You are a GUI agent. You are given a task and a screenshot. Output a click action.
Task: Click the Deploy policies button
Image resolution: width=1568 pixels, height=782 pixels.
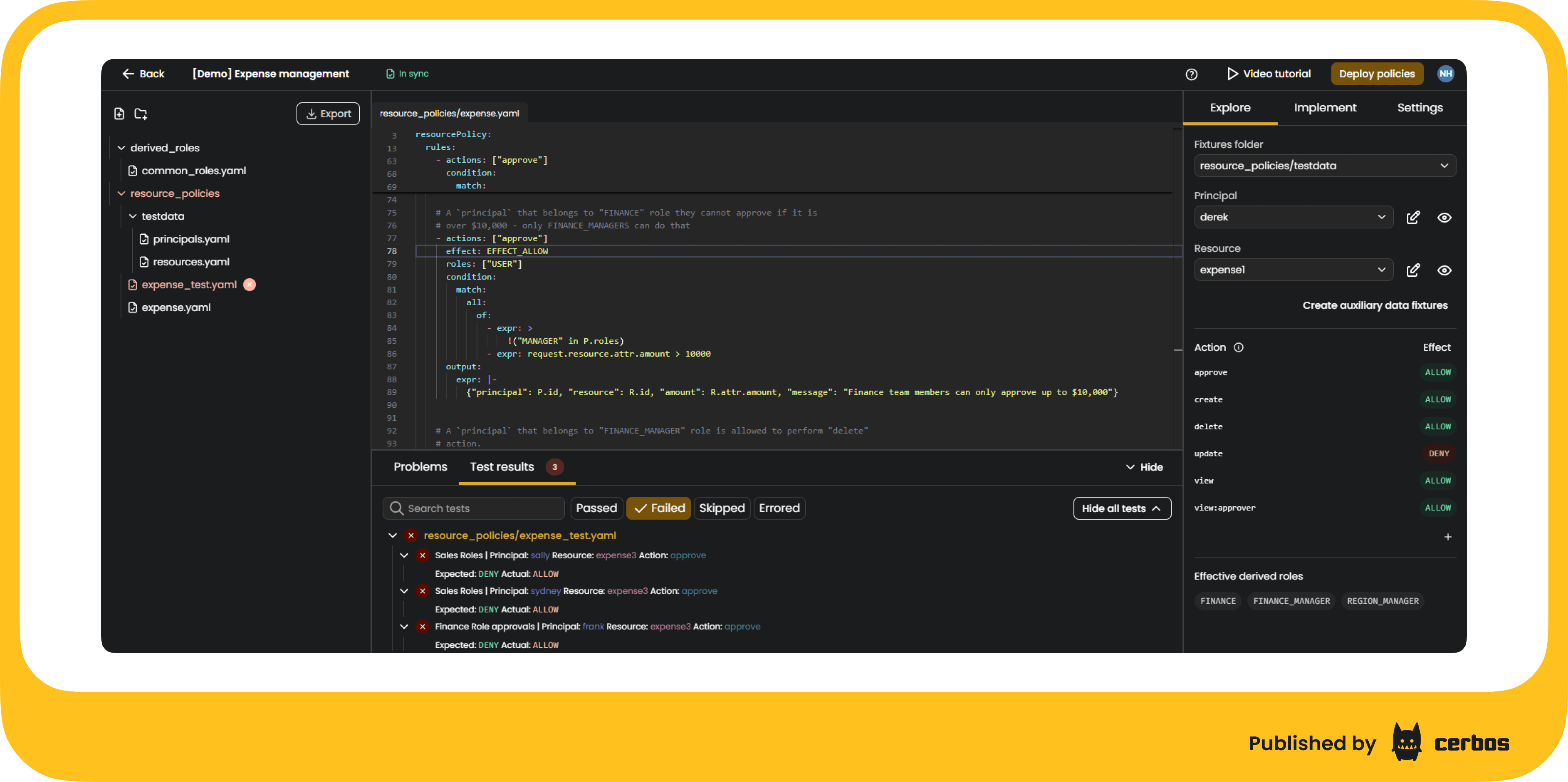point(1376,73)
